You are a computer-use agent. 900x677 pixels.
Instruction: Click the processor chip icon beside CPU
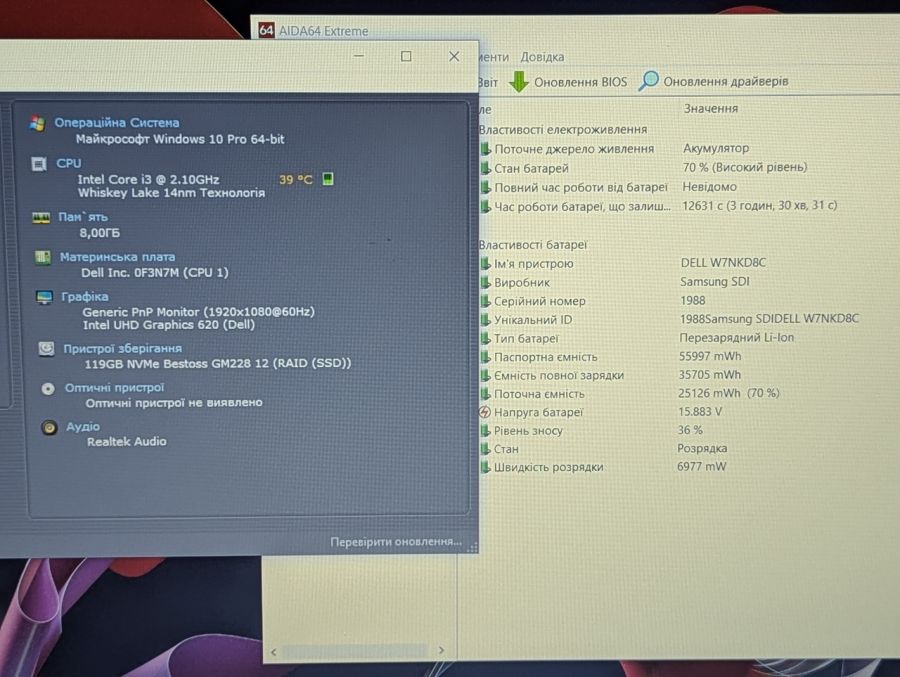[x=39, y=164]
